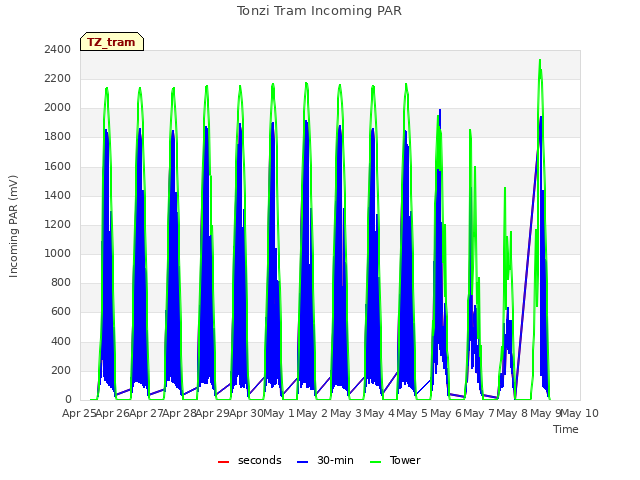
Task: Toggle the 30-min legend label
Action: point(335,460)
